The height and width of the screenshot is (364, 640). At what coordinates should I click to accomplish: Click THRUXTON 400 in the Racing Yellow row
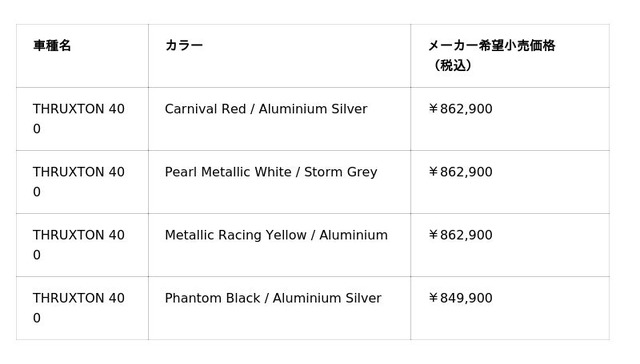click(x=79, y=245)
